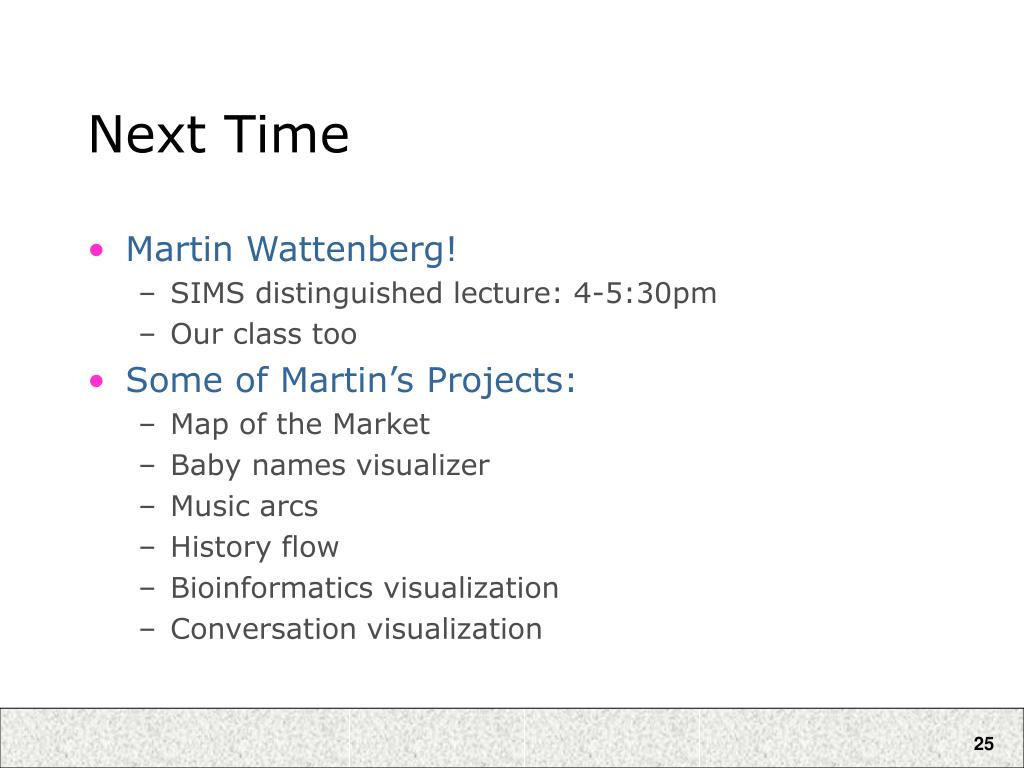
Task: Select the 'Bioinformatics visualization' item
Action: tap(364, 588)
